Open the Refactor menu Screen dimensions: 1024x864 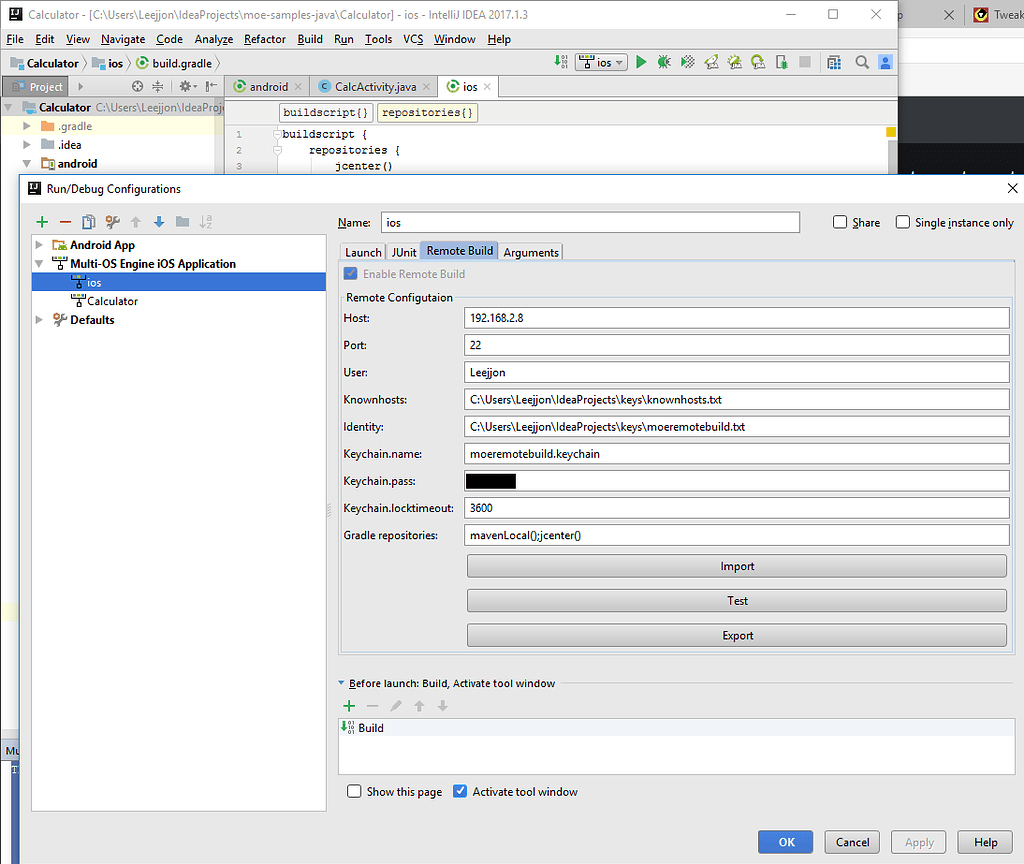264,39
